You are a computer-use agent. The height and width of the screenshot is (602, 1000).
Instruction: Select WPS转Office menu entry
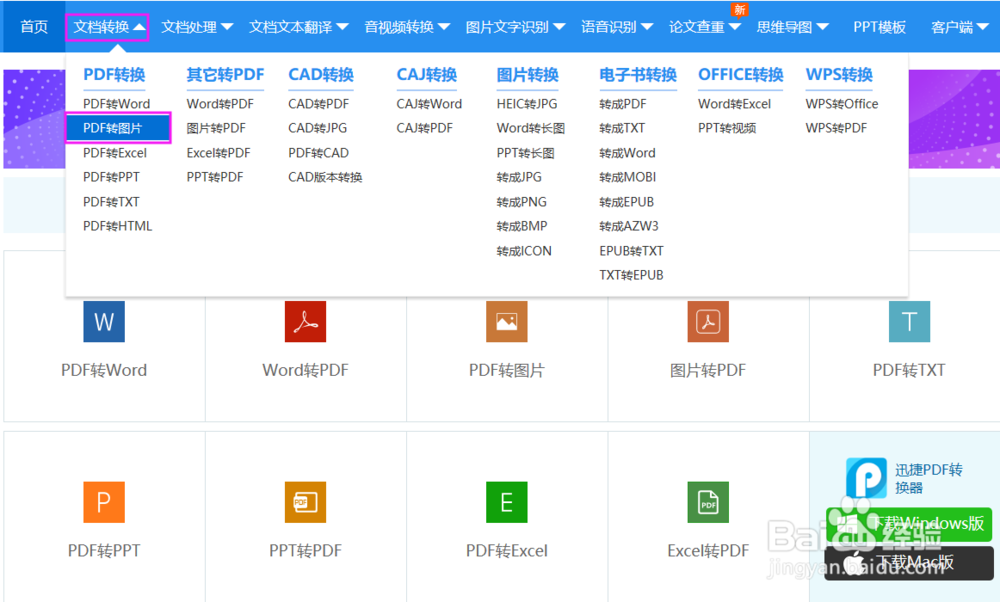coord(842,104)
